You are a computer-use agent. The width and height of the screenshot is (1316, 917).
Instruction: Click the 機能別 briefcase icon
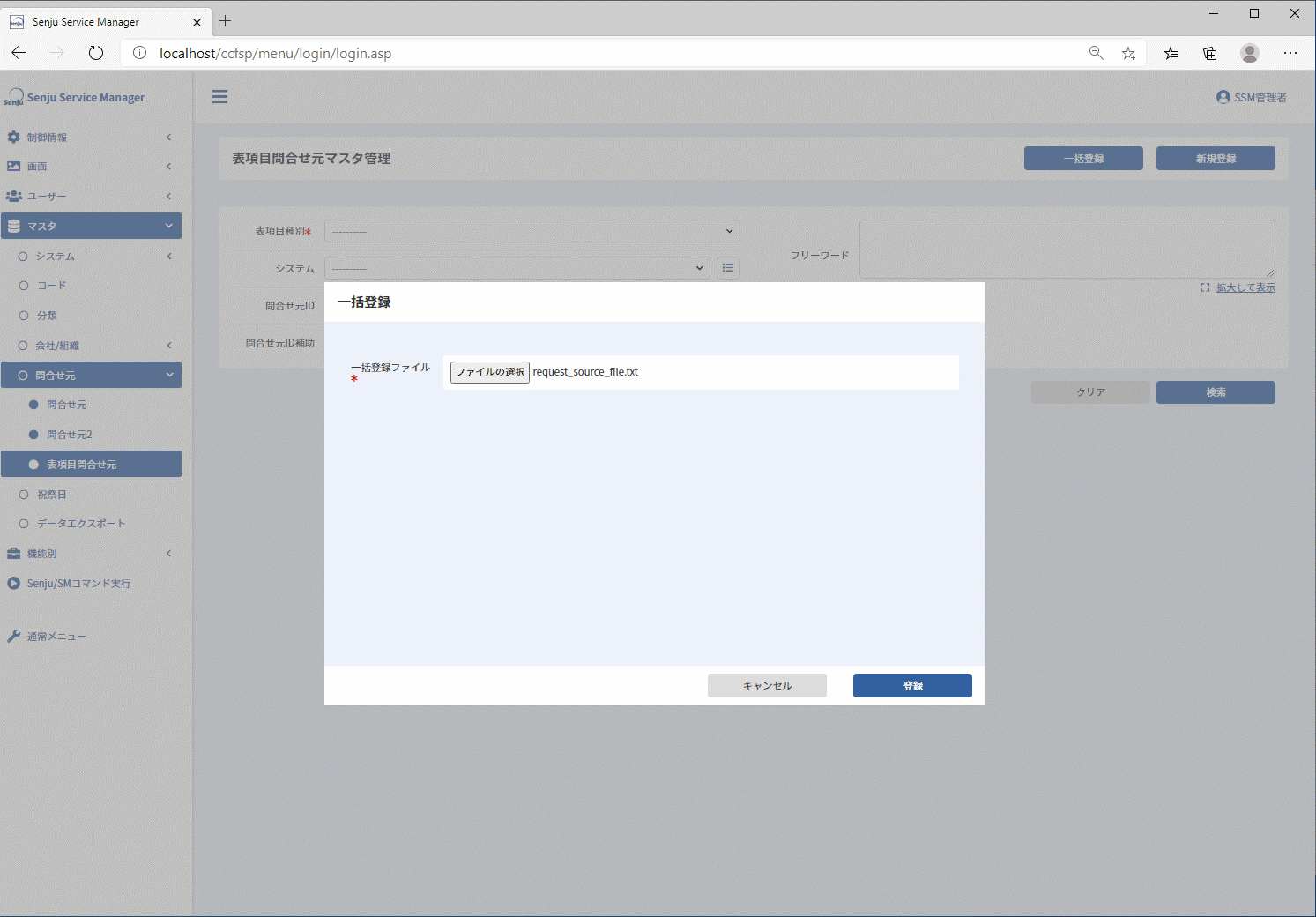tap(13, 554)
